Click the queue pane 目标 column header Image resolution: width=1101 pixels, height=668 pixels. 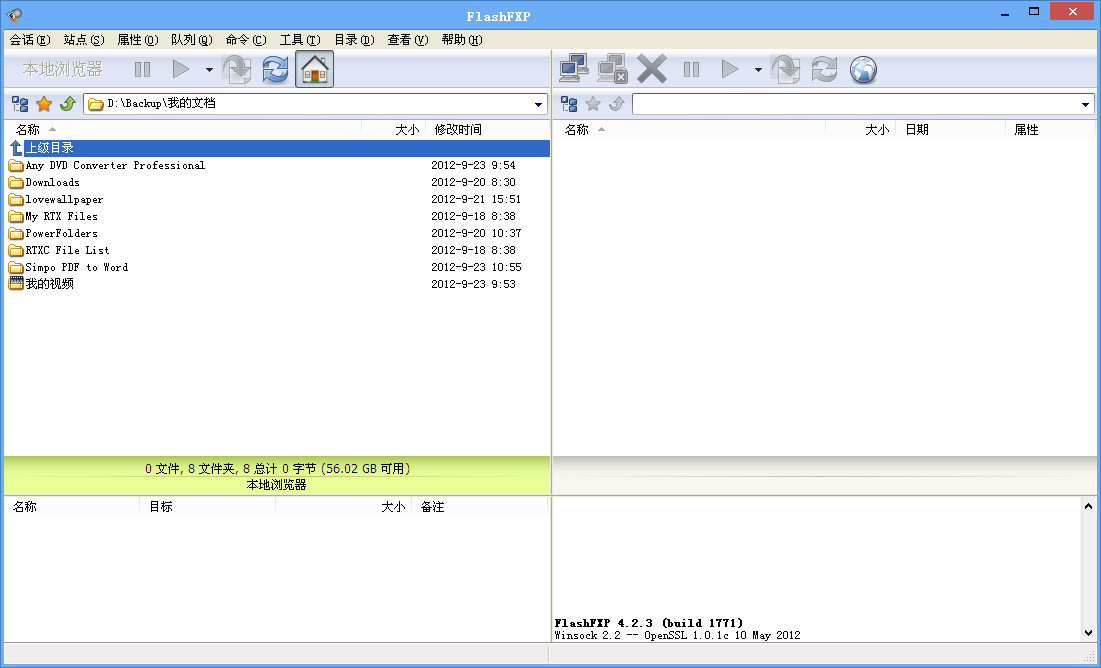pyautogui.click(x=208, y=506)
